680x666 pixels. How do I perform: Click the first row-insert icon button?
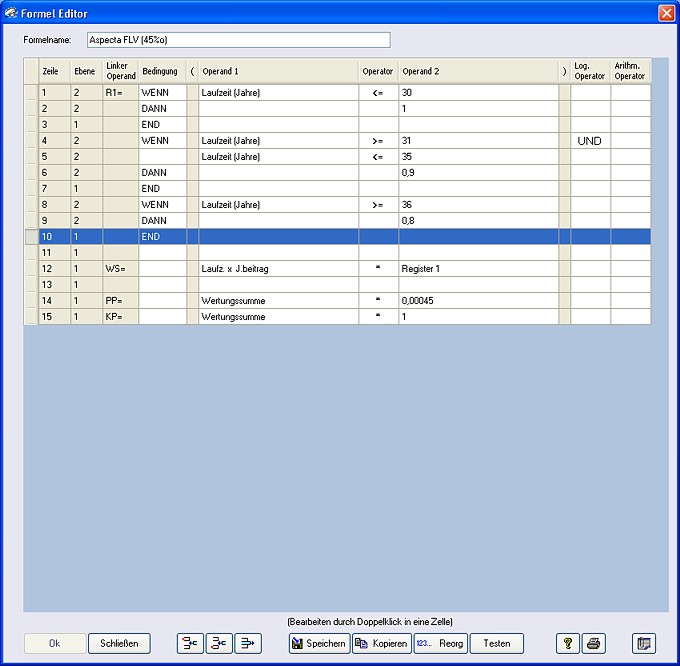point(190,643)
